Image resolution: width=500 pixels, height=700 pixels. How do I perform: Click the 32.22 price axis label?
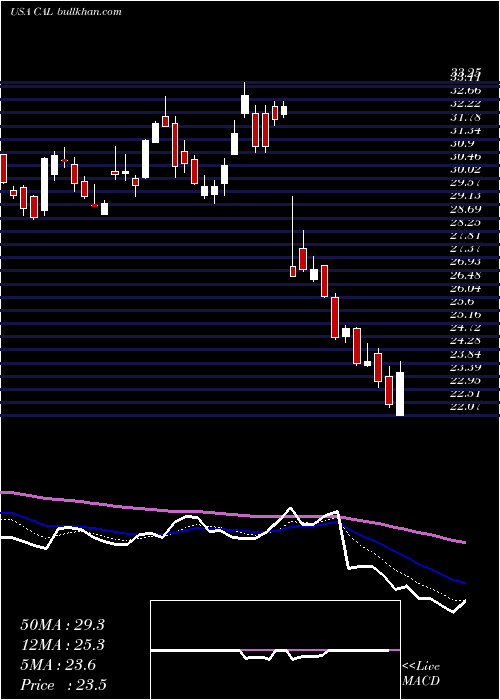pos(466,104)
